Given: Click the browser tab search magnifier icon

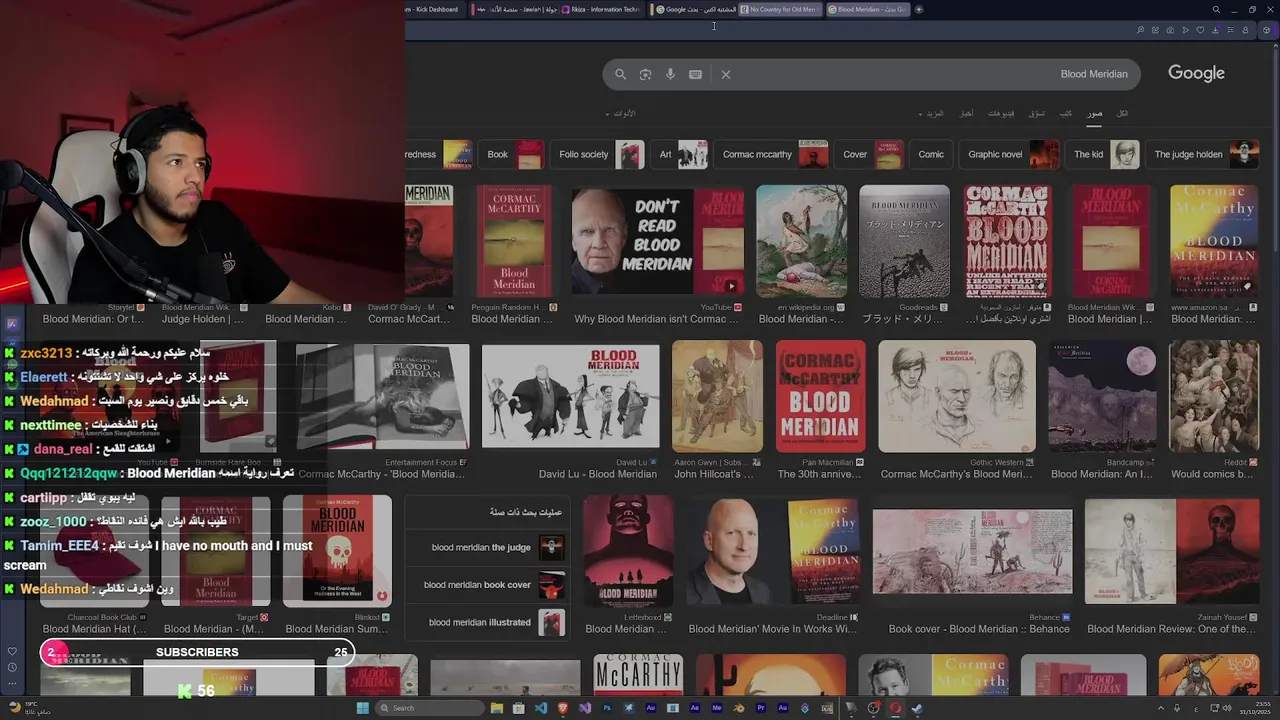Looking at the screenshot, I should coord(1216,9).
